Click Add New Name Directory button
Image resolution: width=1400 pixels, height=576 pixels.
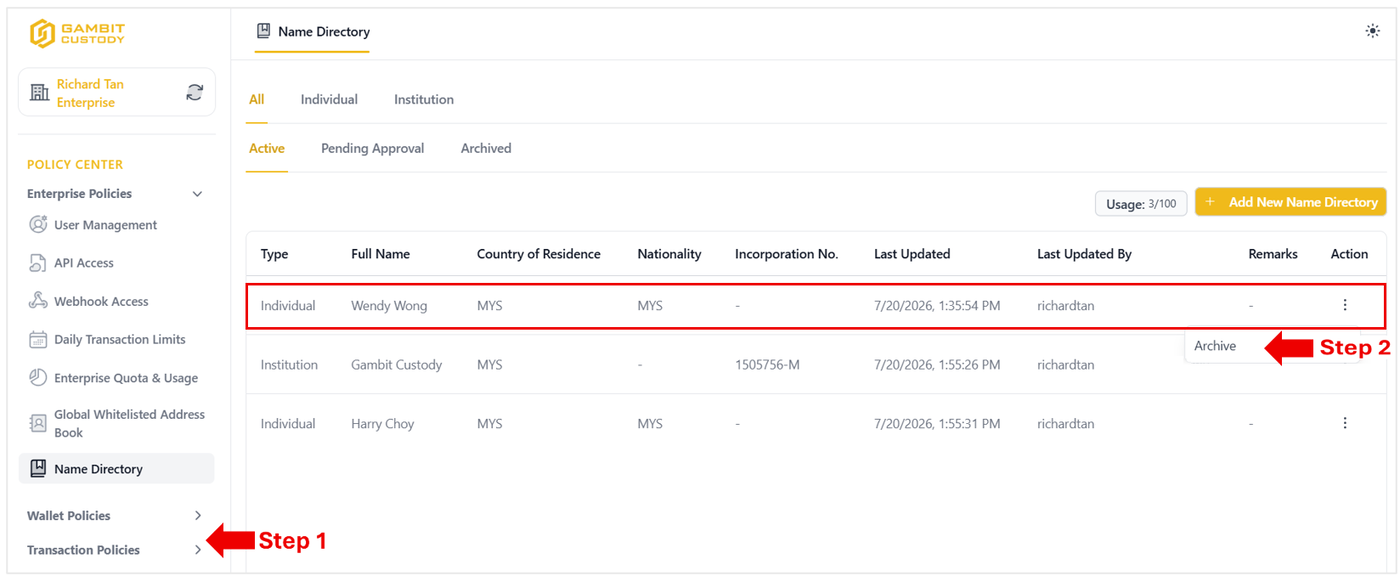(1291, 202)
